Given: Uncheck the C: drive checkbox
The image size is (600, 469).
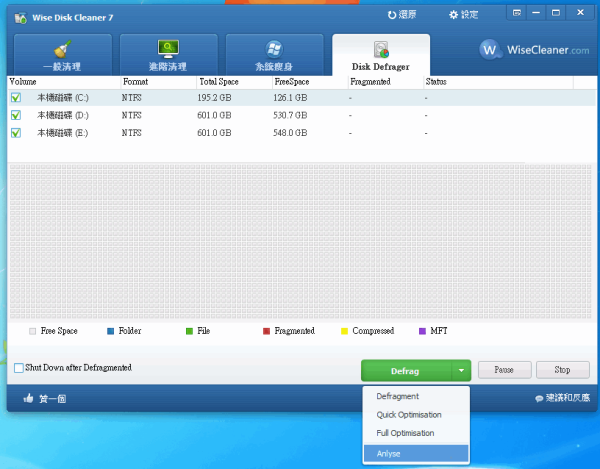Looking at the screenshot, I should tap(16, 98).
